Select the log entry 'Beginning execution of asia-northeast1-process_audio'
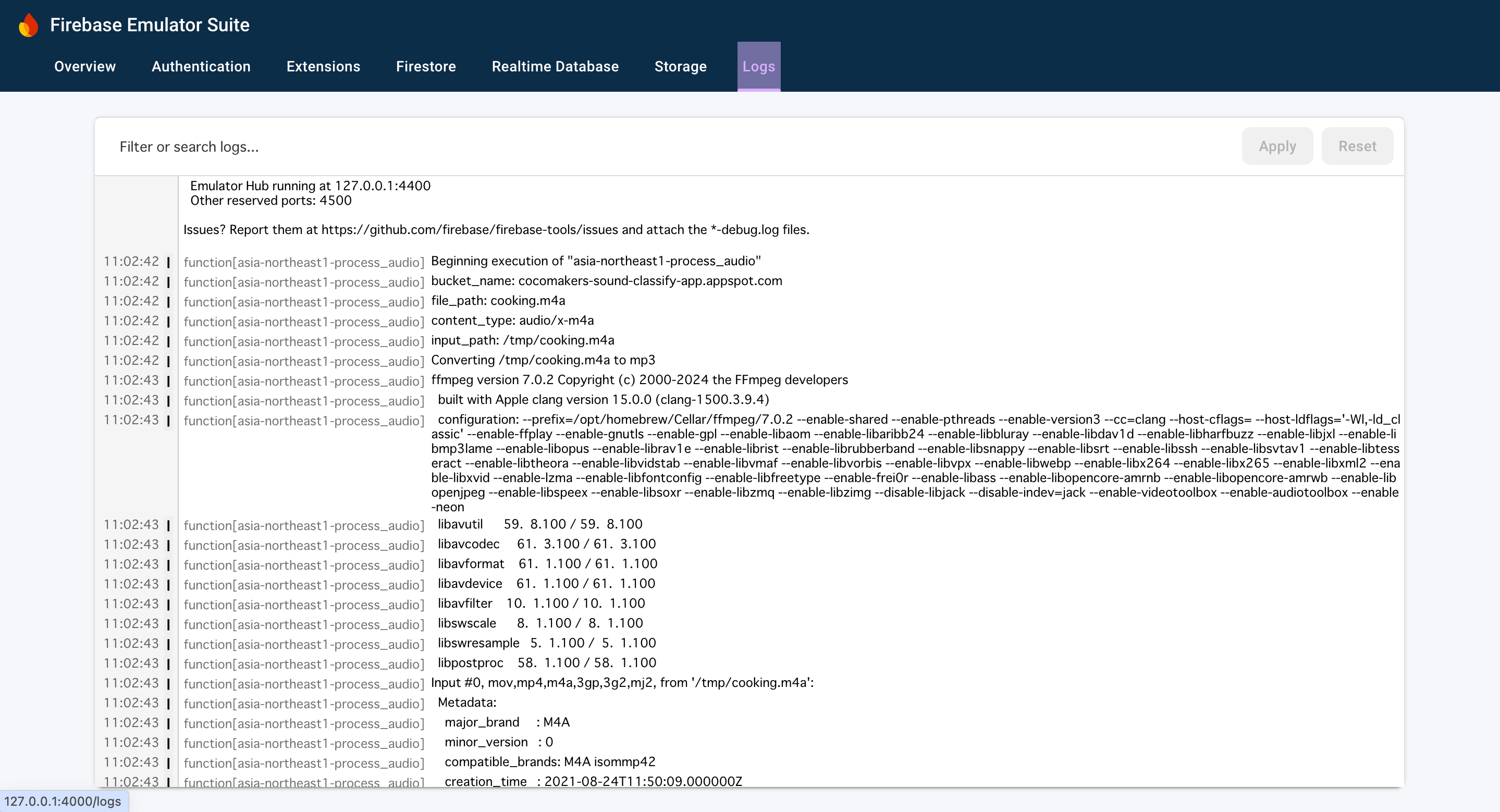Image resolution: width=1500 pixels, height=812 pixels. (595, 261)
